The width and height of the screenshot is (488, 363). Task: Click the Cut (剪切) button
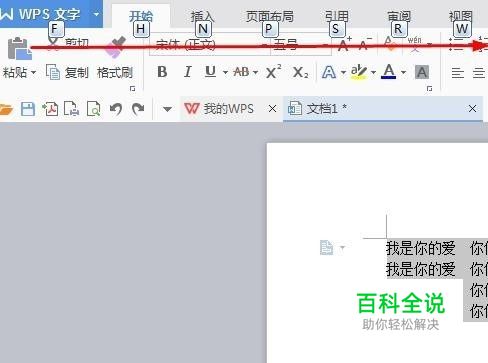point(68,44)
